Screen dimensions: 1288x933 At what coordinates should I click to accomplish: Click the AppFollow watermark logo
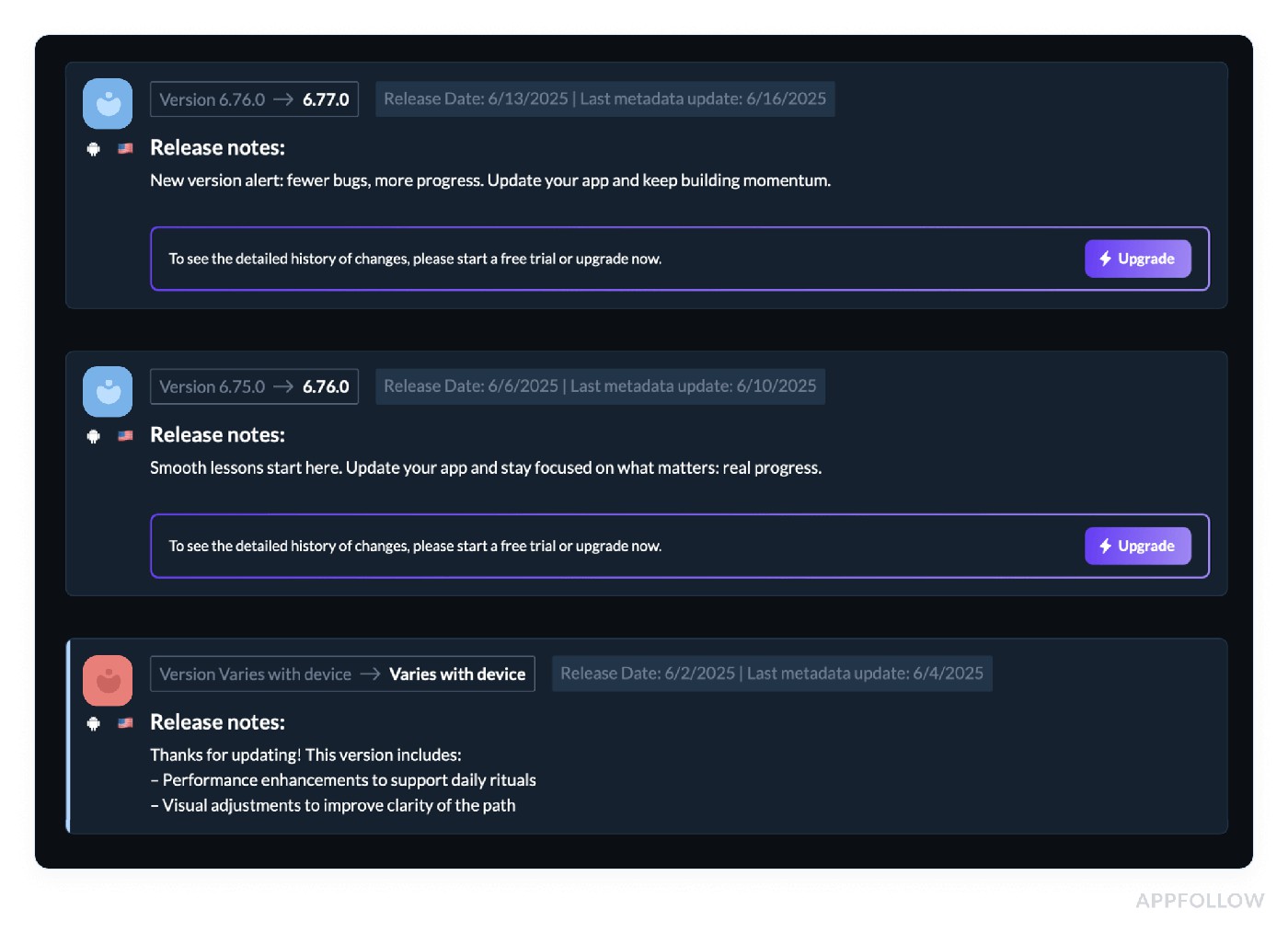[1200, 901]
